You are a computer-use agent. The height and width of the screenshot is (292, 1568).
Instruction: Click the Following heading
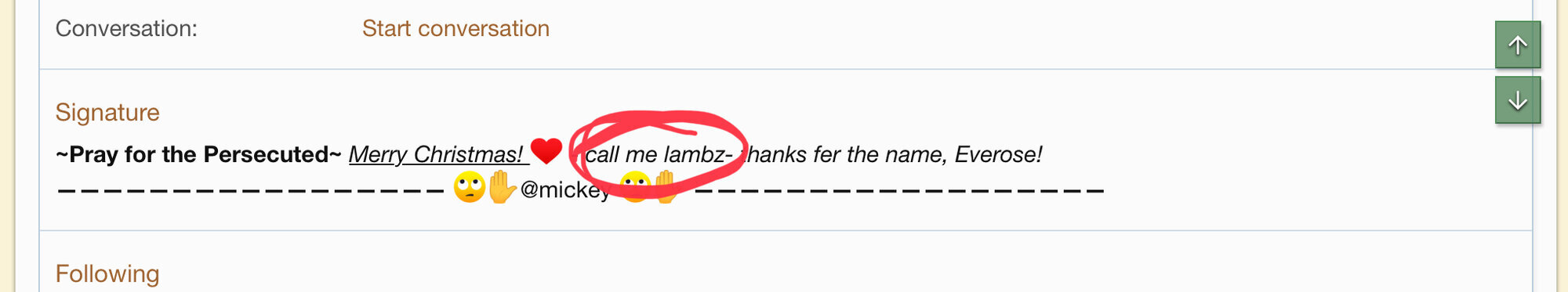point(107,273)
